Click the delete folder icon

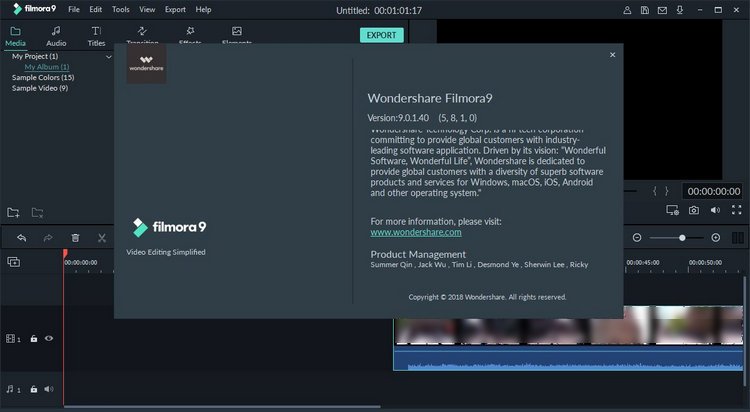coord(37,212)
